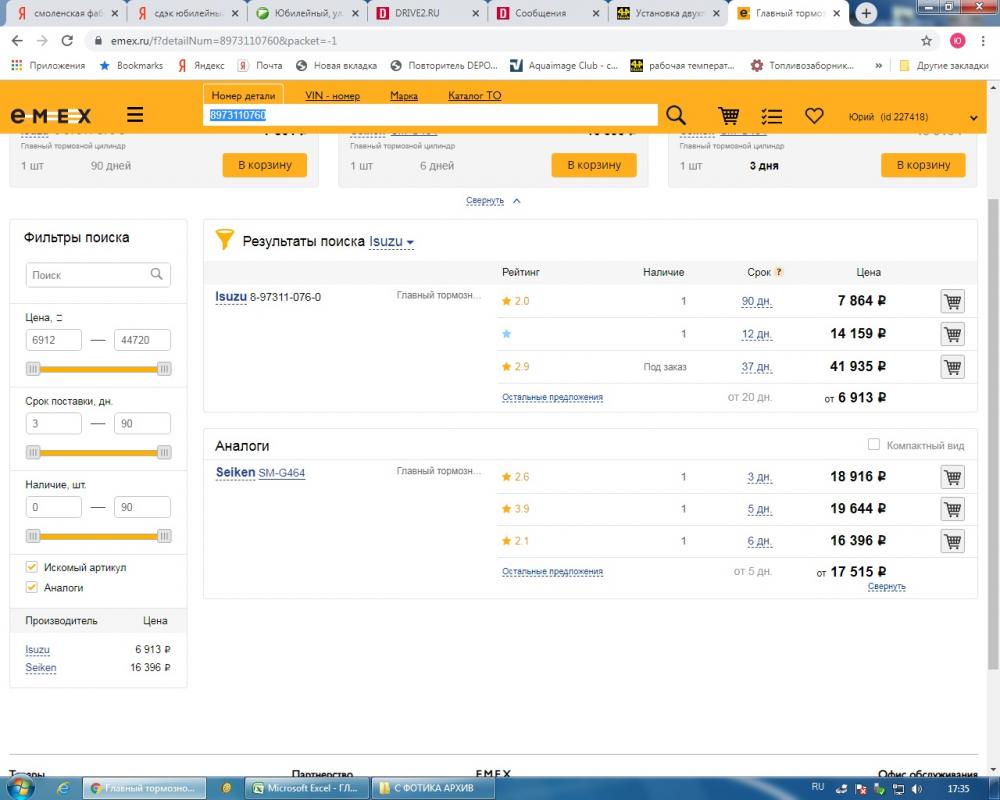Show Seiken Остальные предложения
The width and height of the screenshot is (1000, 800).
[x=552, y=571]
